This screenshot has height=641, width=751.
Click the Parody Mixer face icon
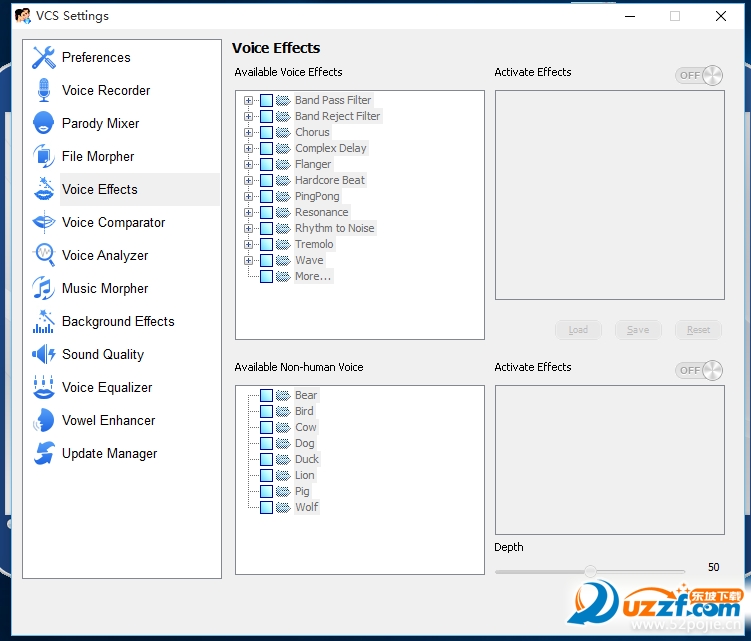coord(44,123)
